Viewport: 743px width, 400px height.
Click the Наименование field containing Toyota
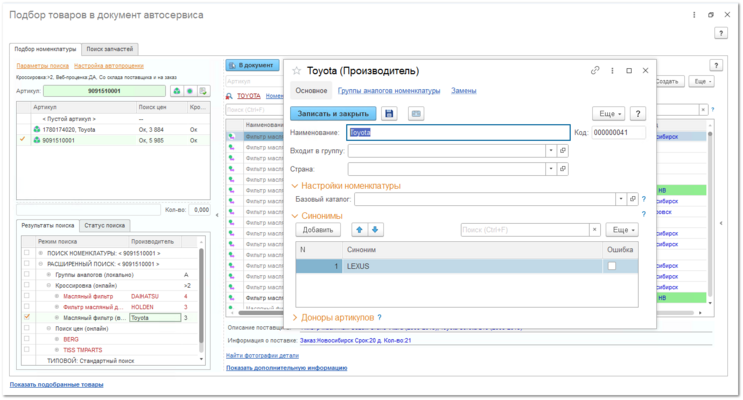tap(458, 132)
